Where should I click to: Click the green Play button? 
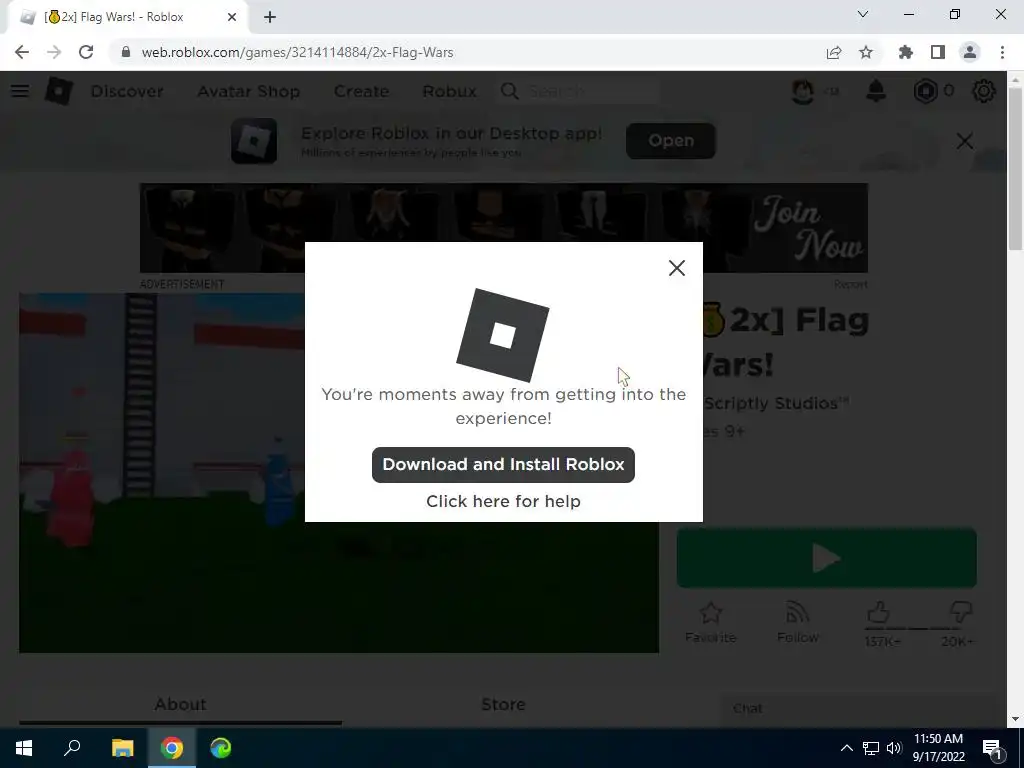[826, 558]
